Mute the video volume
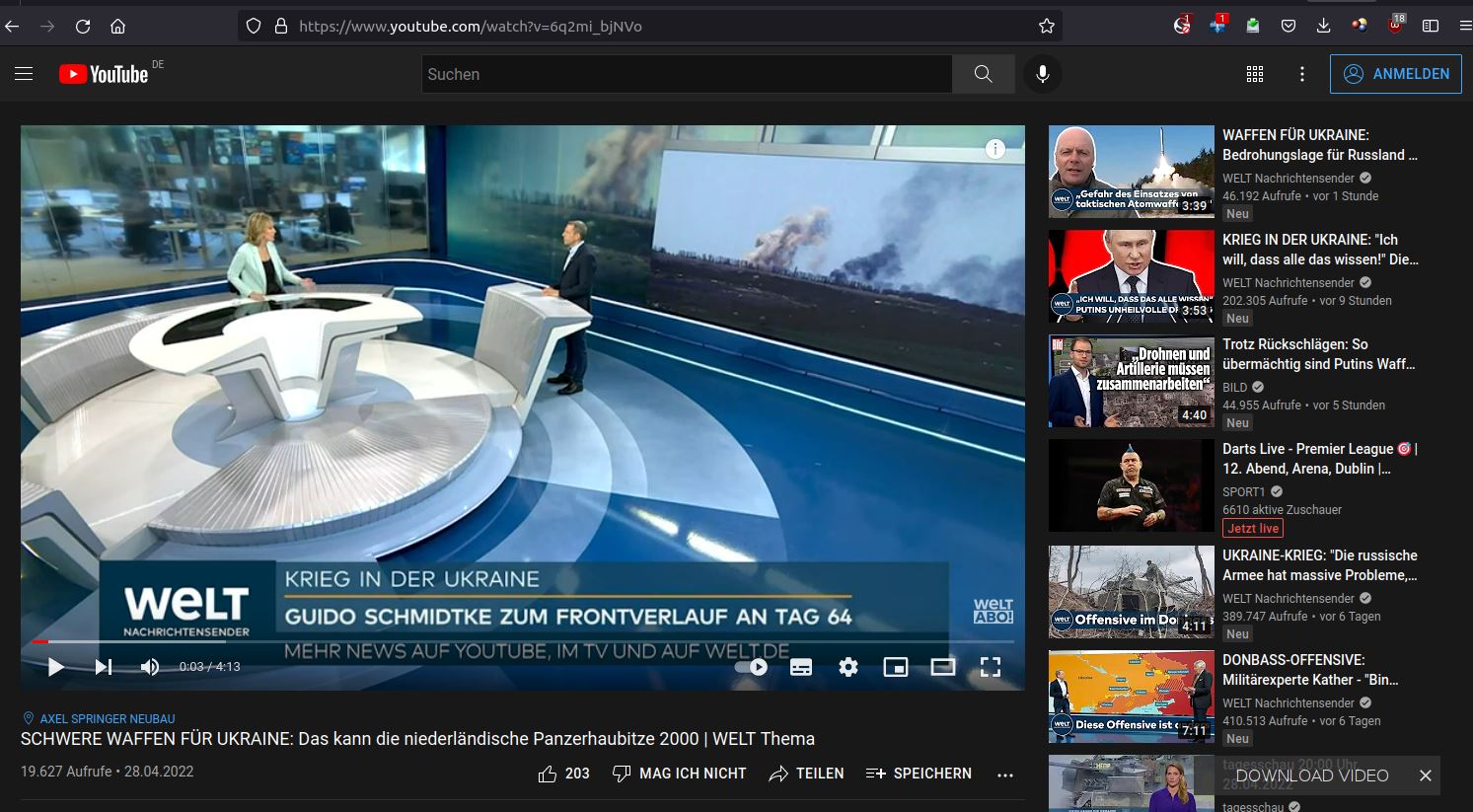 pos(150,667)
